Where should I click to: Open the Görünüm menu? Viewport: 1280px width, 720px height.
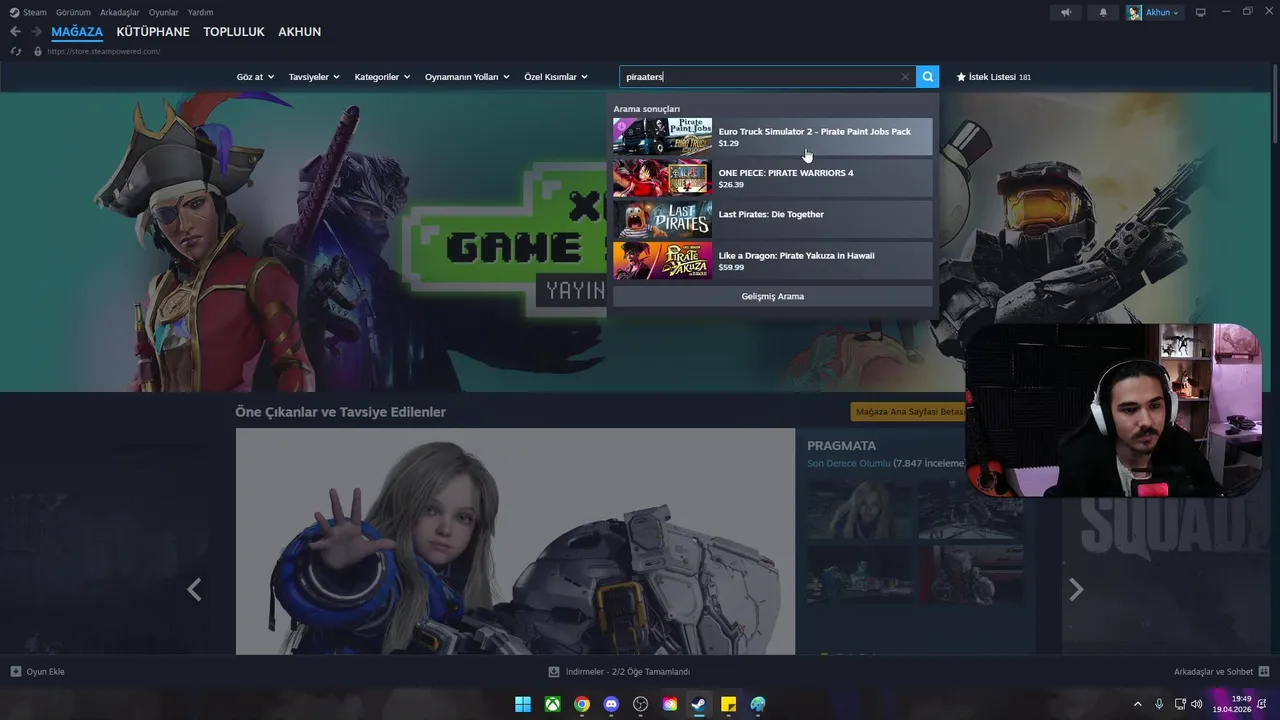73,12
